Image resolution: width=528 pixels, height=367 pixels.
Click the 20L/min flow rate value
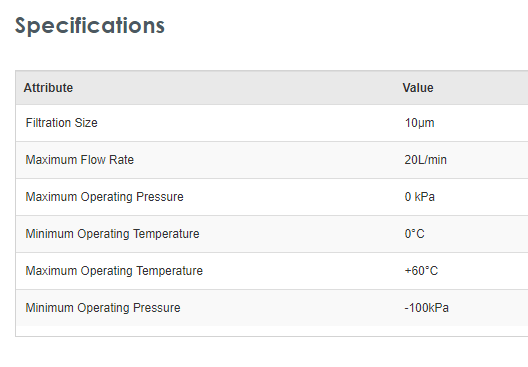426,160
